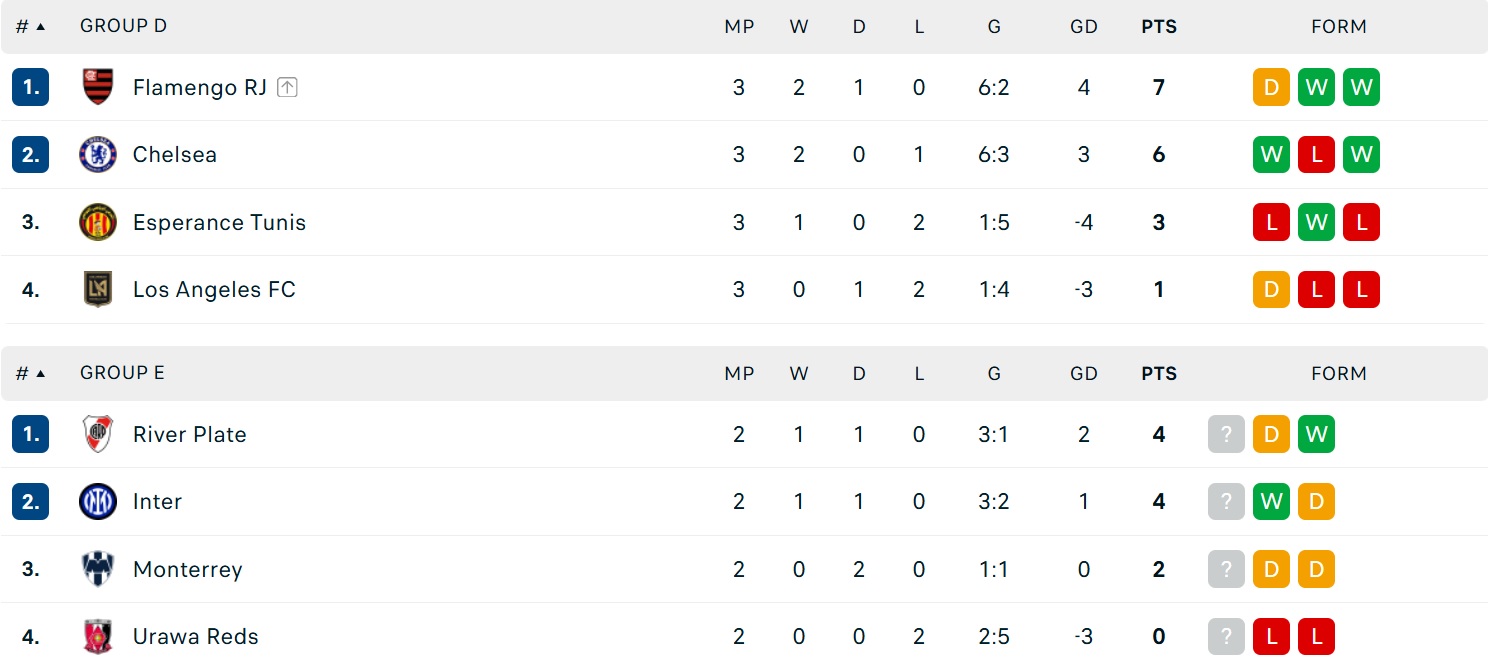
Task: Click the Inter club crest
Action: click(98, 501)
